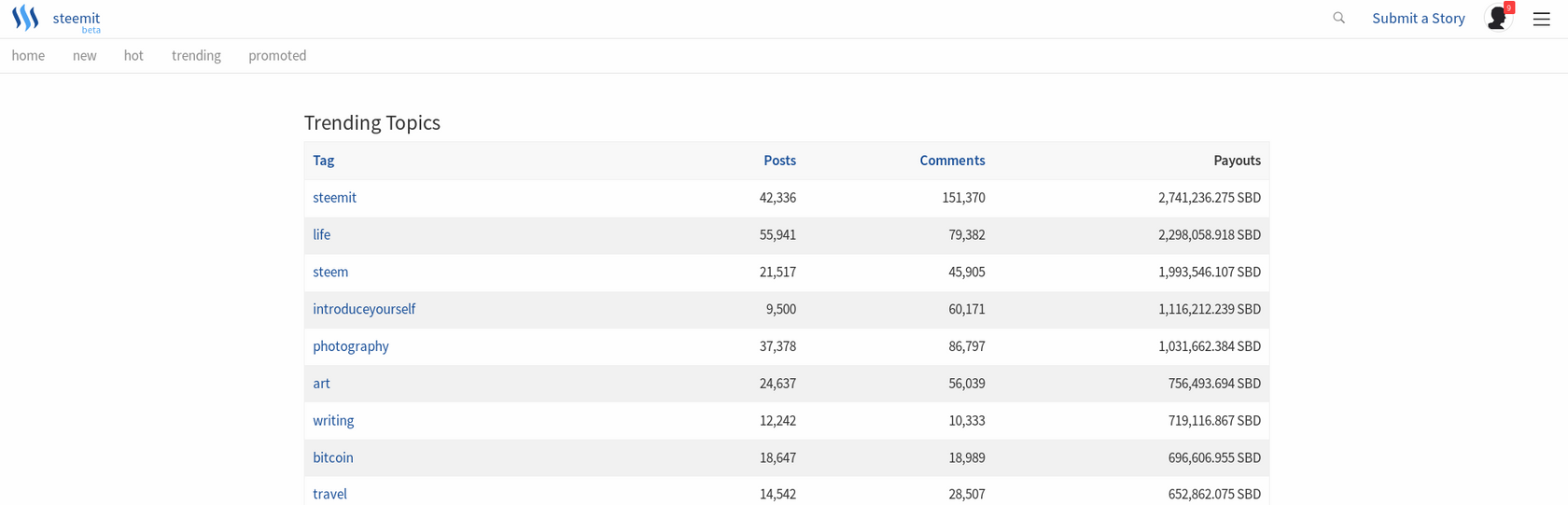Image resolution: width=1568 pixels, height=505 pixels.
Task: Open the user avatar profile icon
Action: click(1497, 18)
